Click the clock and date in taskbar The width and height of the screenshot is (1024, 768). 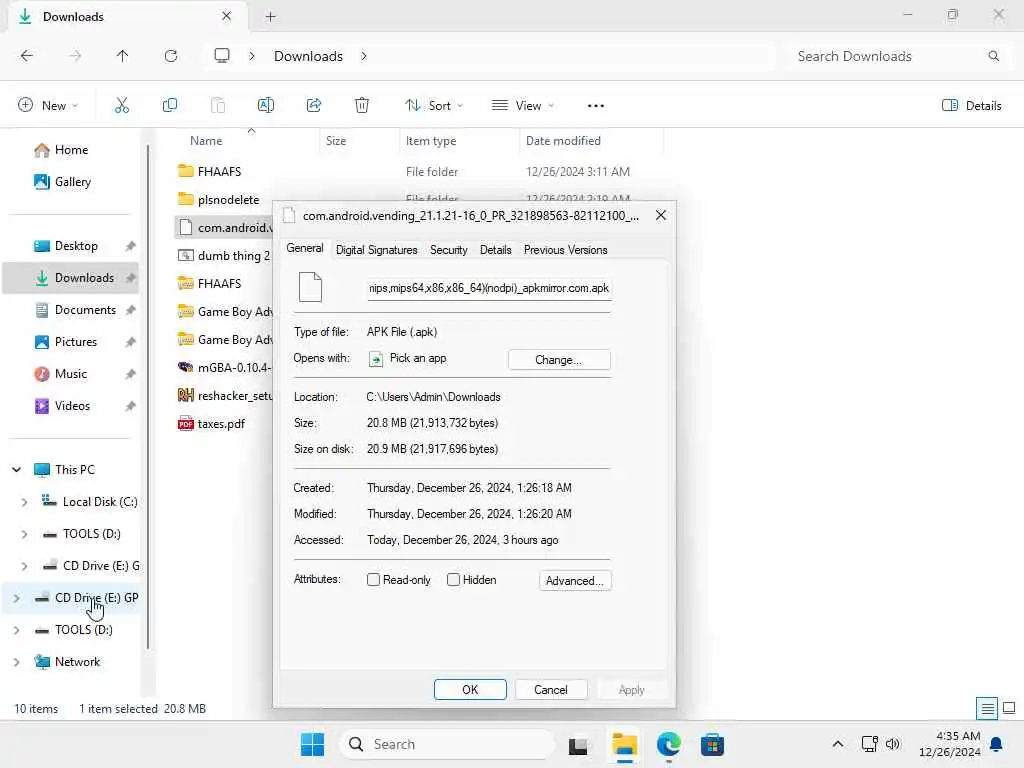(x=950, y=744)
